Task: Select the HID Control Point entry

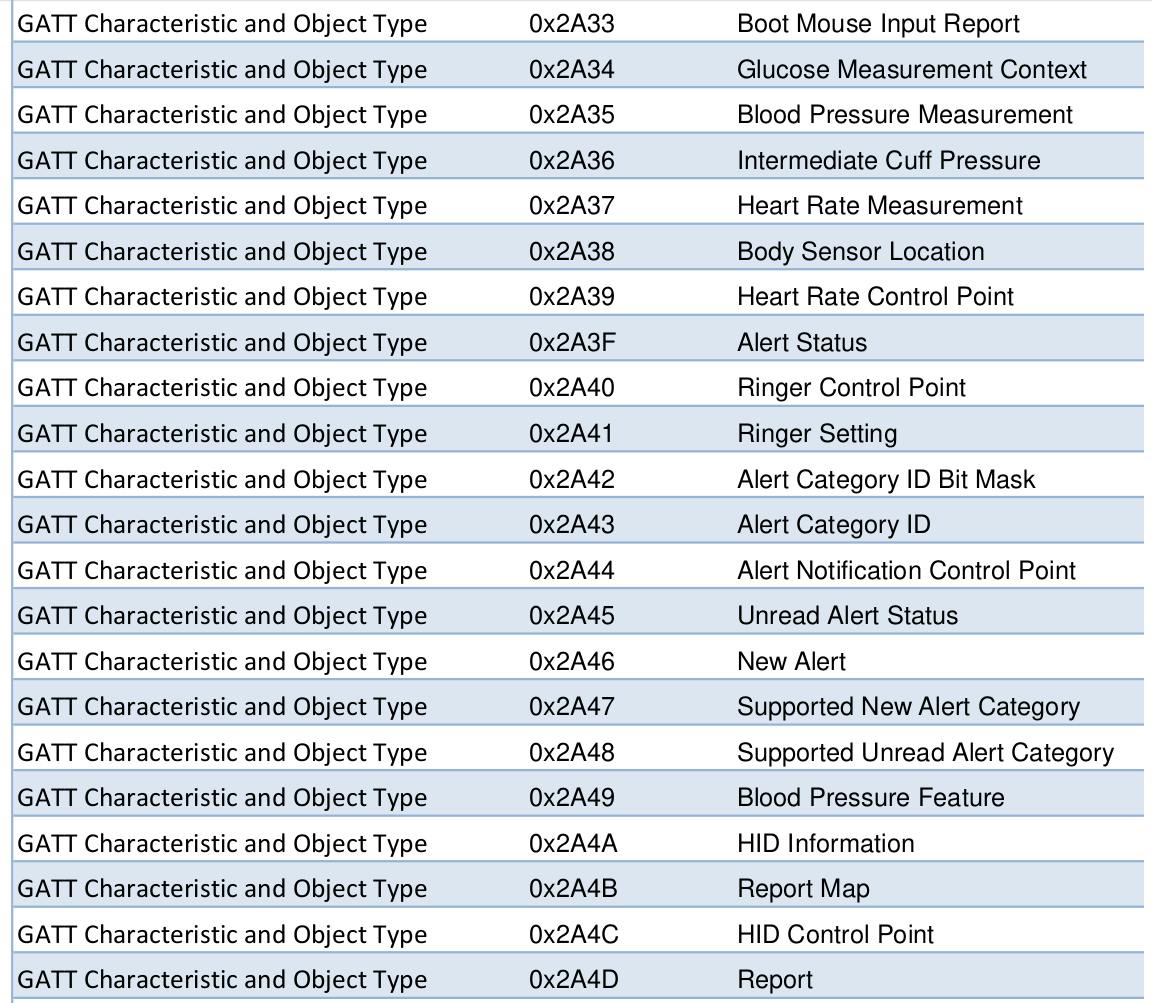Action: (x=835, y=935)
